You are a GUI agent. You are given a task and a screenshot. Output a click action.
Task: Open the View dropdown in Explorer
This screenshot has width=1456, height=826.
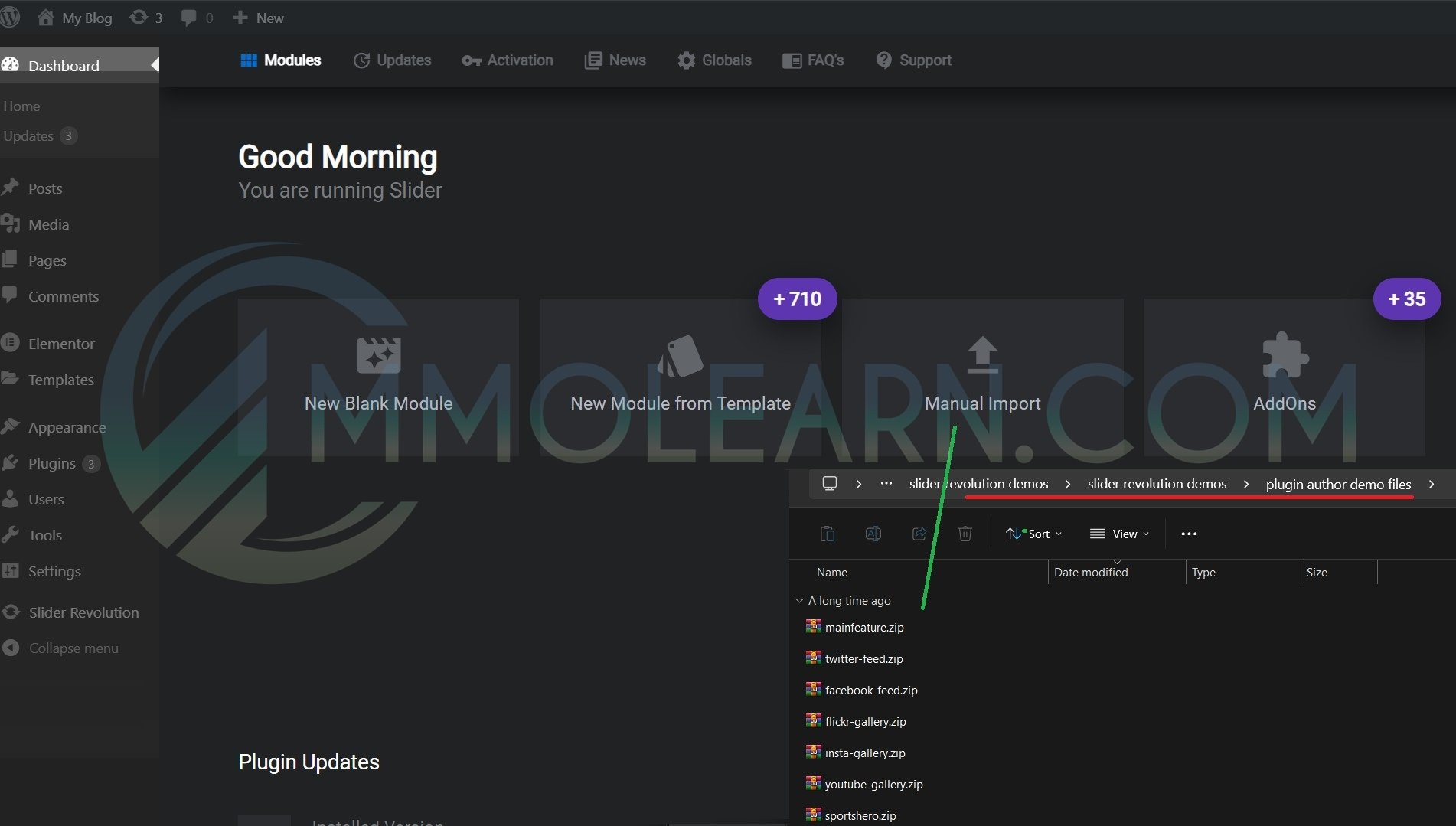(x=1119, y=534)
